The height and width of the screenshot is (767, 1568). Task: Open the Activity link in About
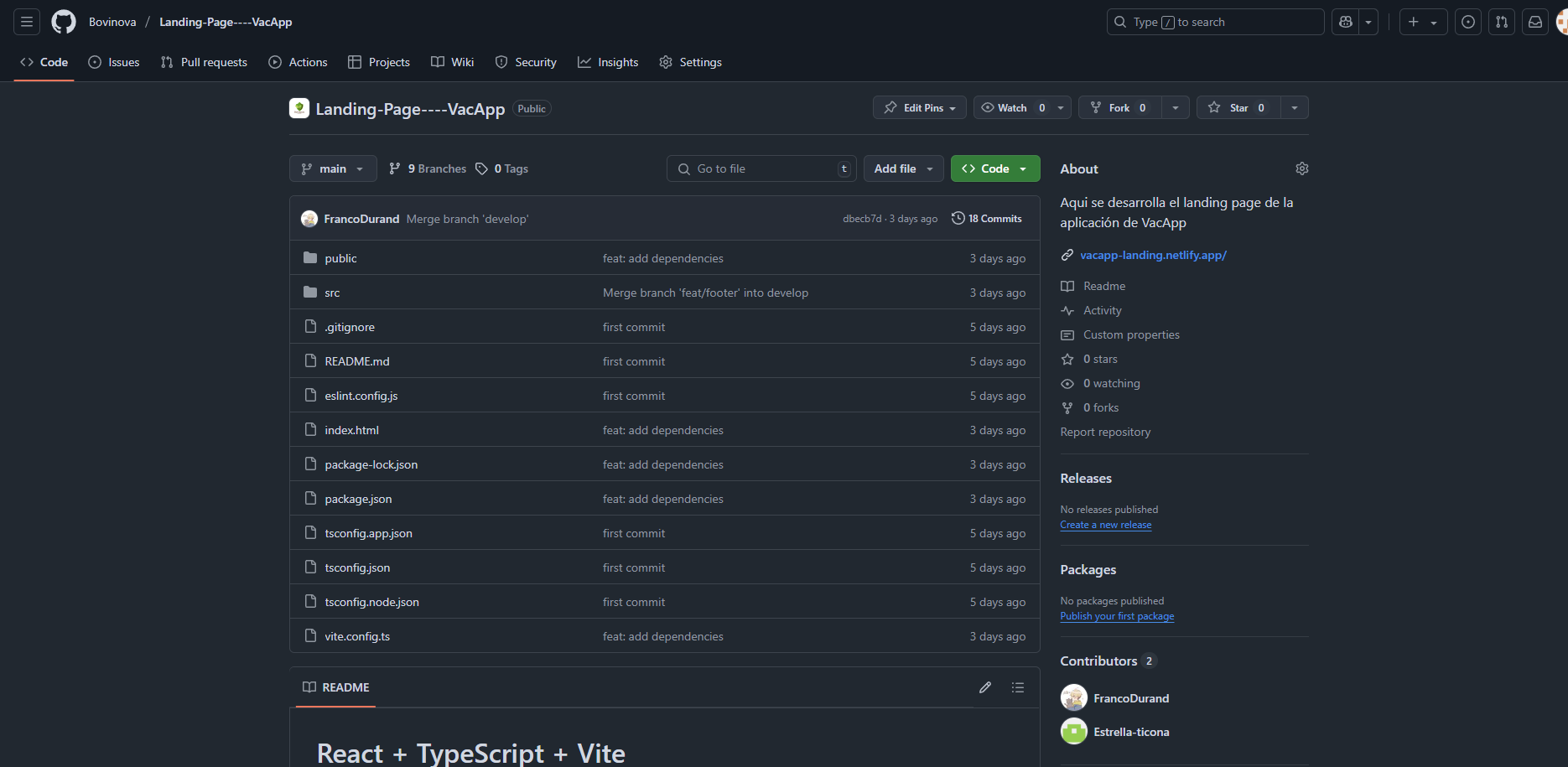[x=1102, y=310]
